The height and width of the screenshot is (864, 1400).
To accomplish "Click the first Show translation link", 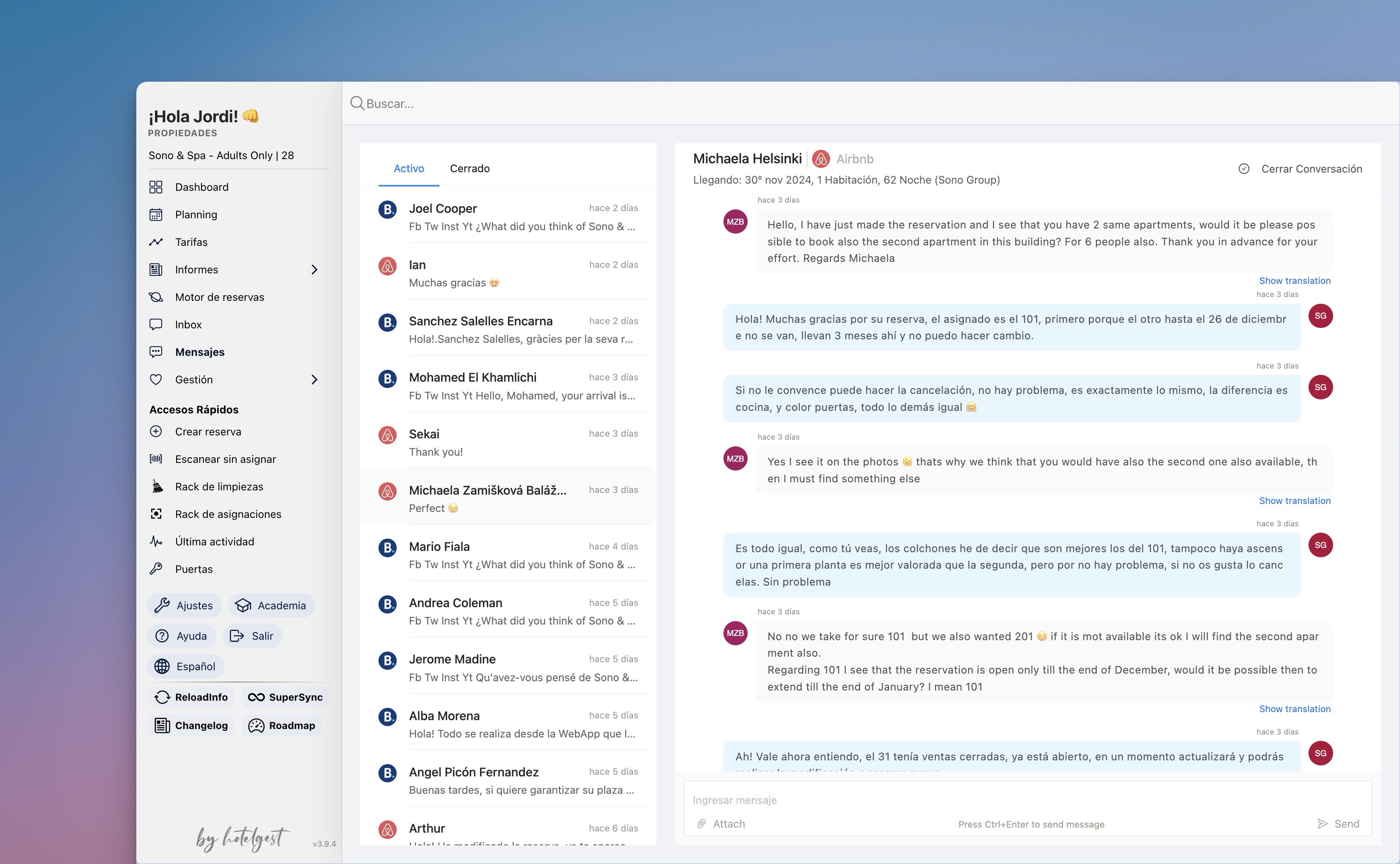I will tap(1294, 281).
